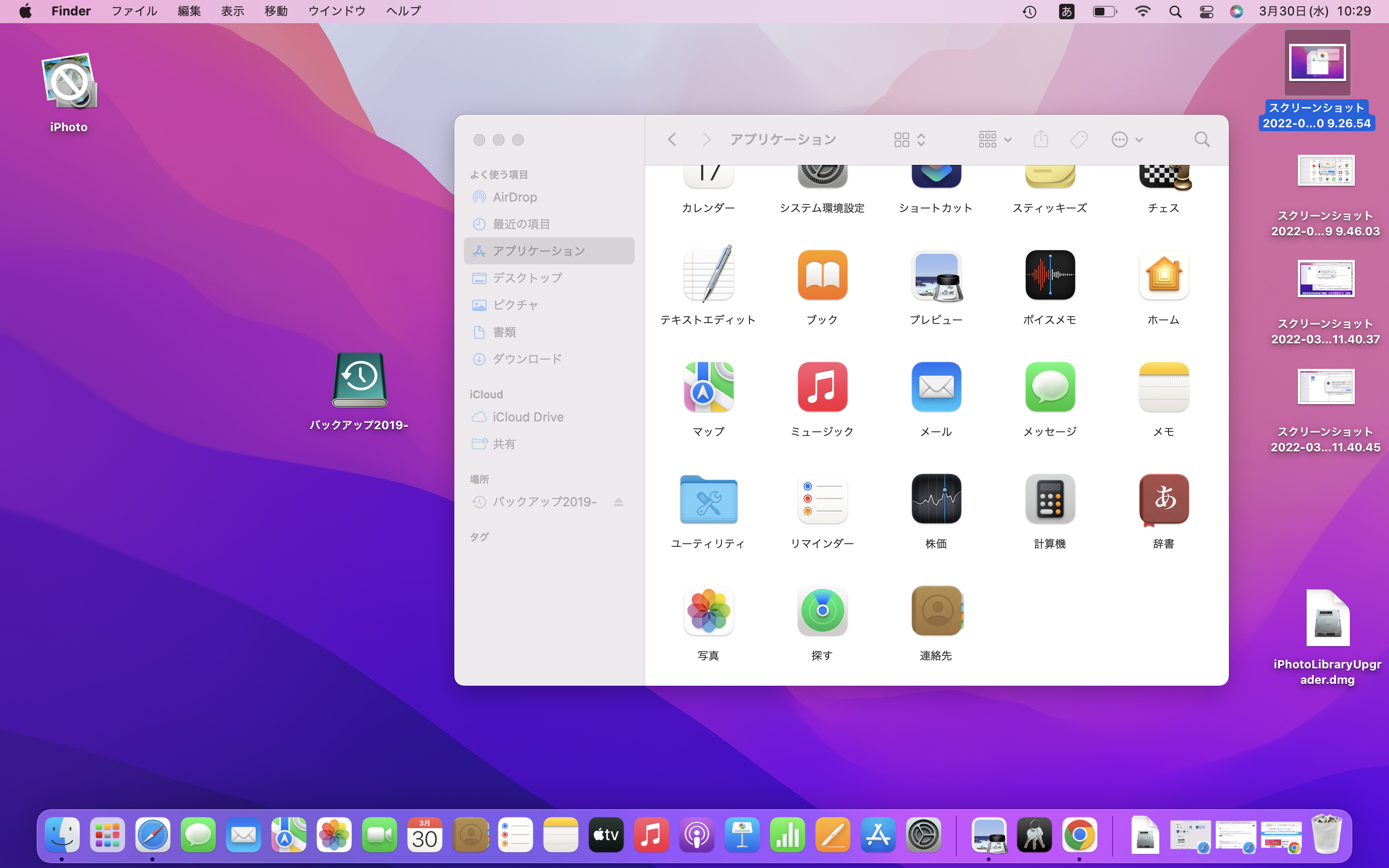Eject the バックアップ2019- volume in sidebar
Screen dimensions: 1389x868
click(618, 502)
